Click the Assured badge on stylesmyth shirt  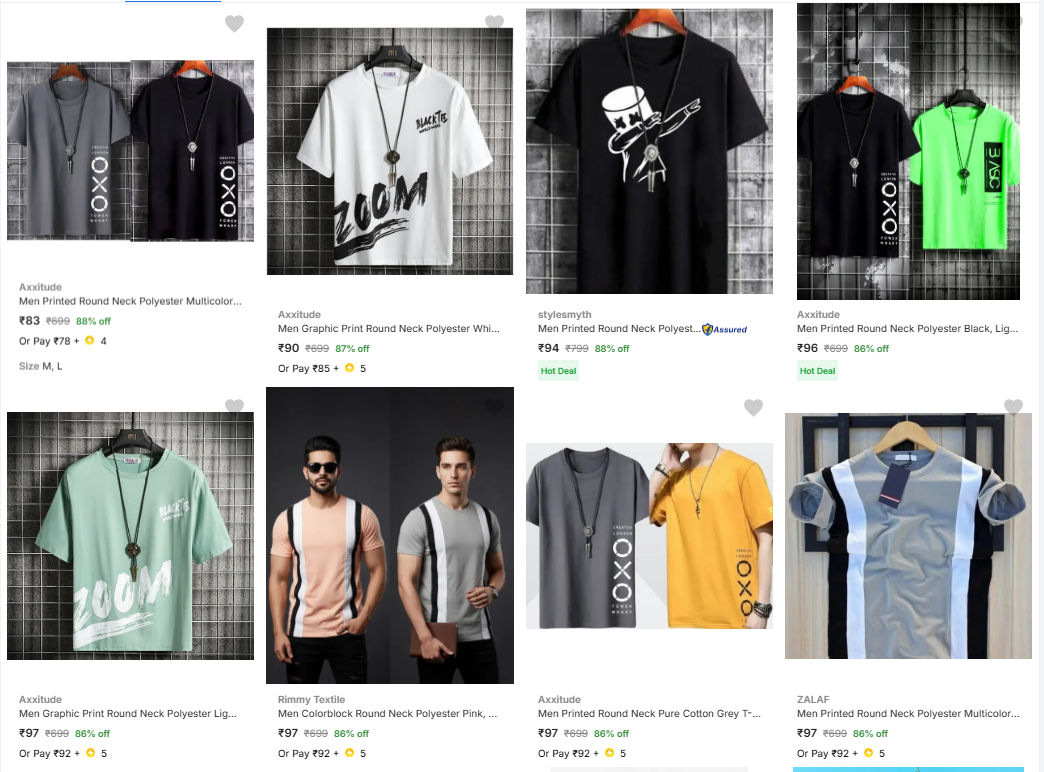click(x=725, y=329)
